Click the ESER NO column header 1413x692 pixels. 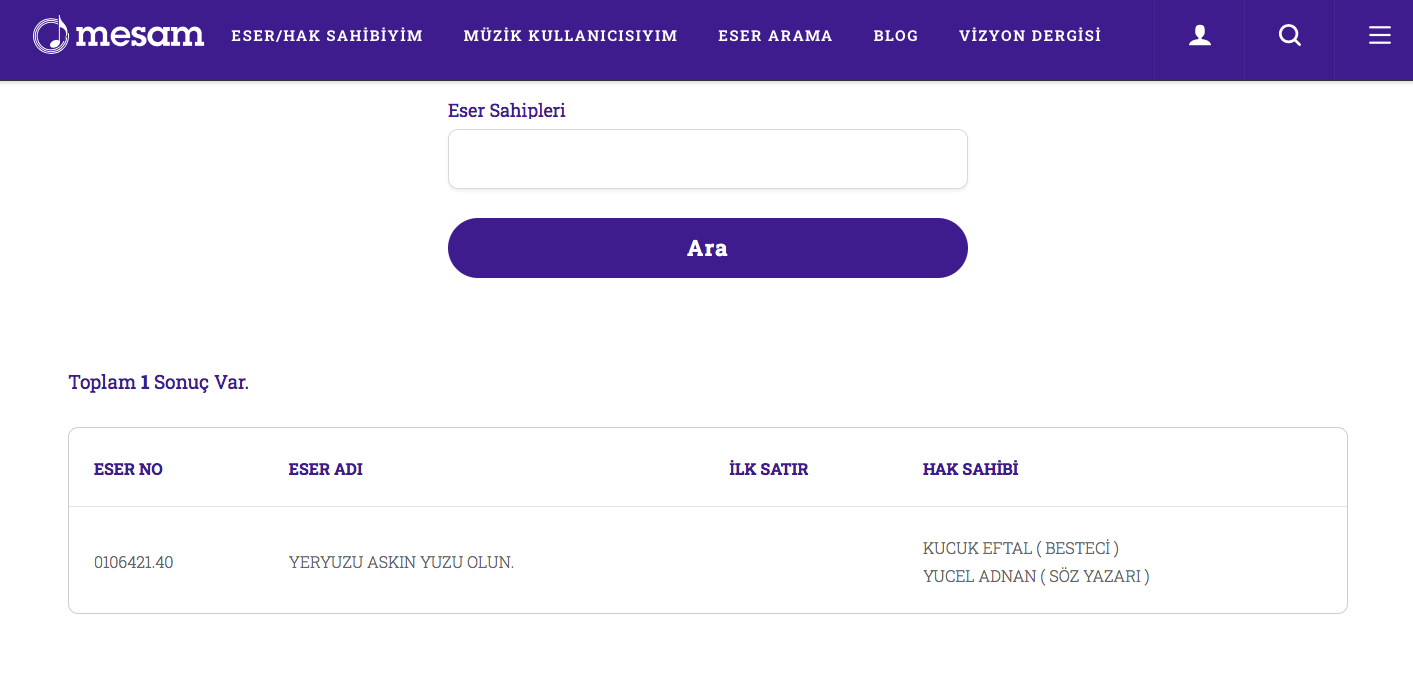click(128, 469)
